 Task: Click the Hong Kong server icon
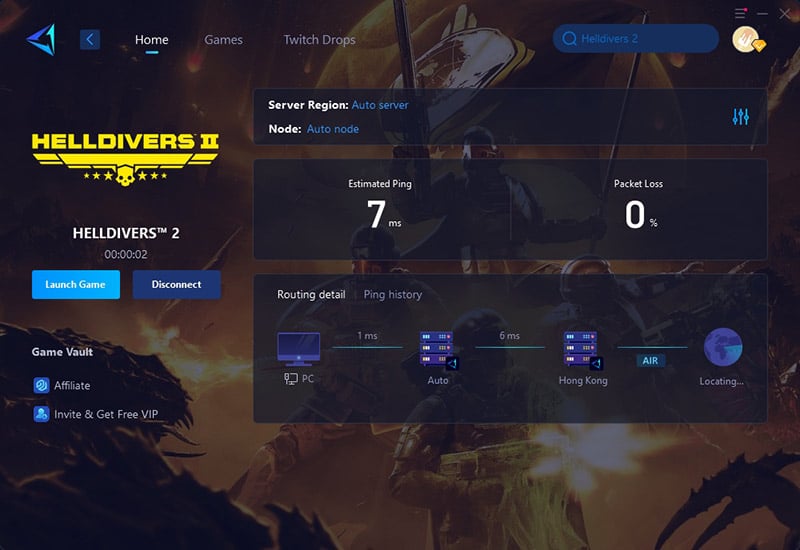583,350
